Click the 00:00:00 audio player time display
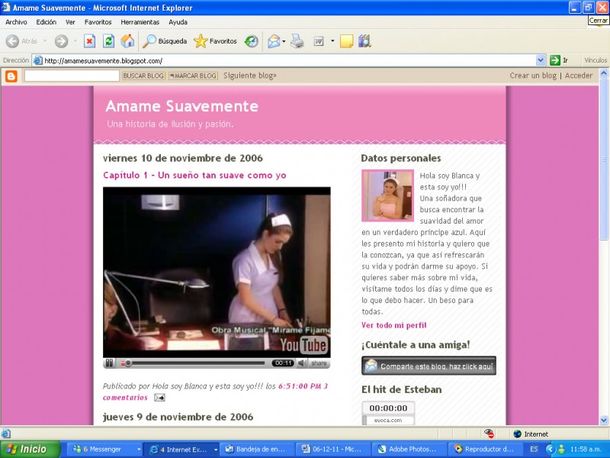 tap(388, 408)
